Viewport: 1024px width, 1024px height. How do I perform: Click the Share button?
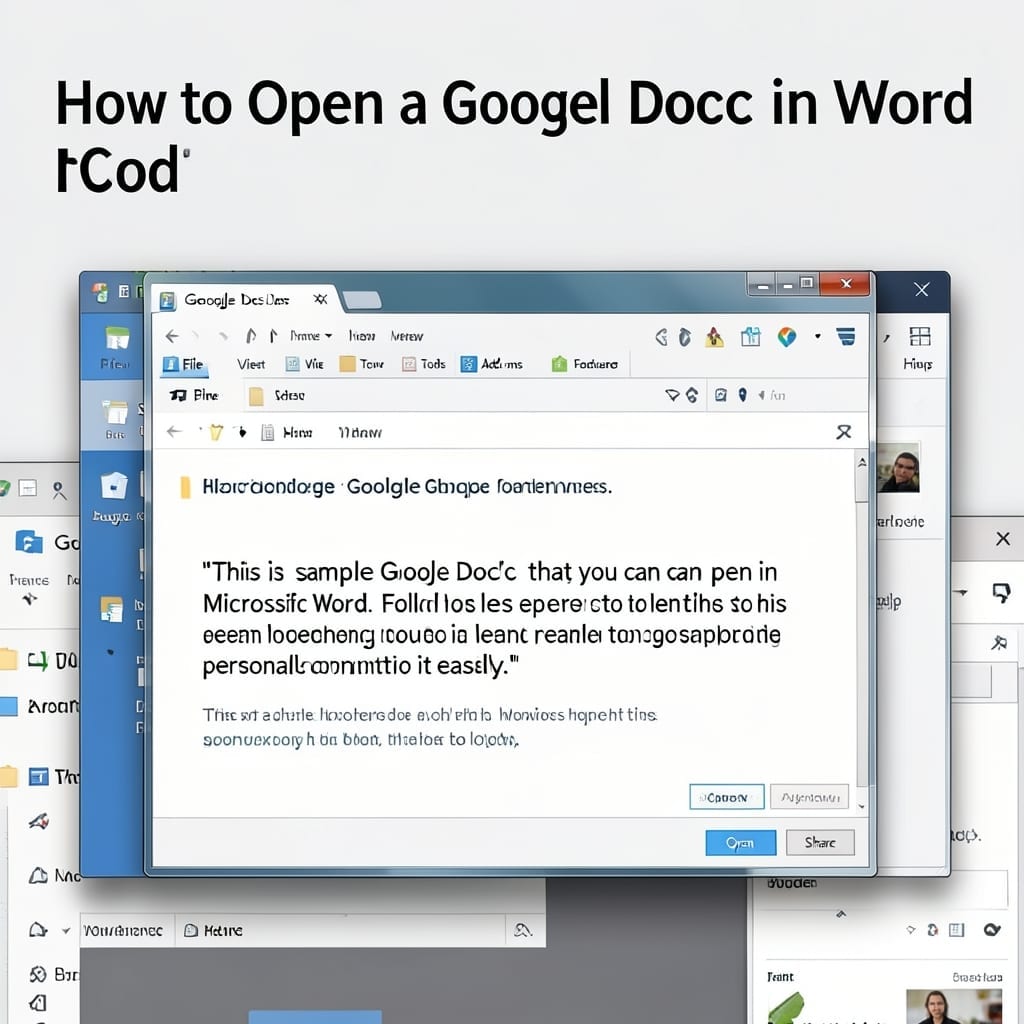click(x=820, y=842)
